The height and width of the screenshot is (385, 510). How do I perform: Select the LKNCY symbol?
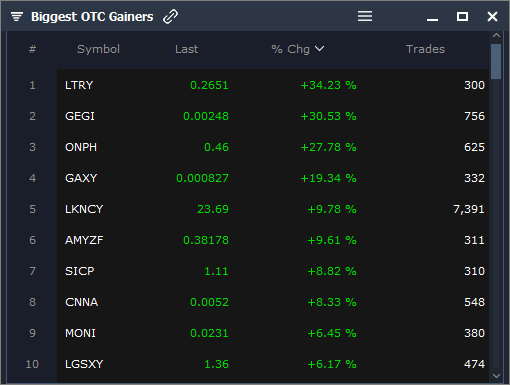click(x=84, y=209)
